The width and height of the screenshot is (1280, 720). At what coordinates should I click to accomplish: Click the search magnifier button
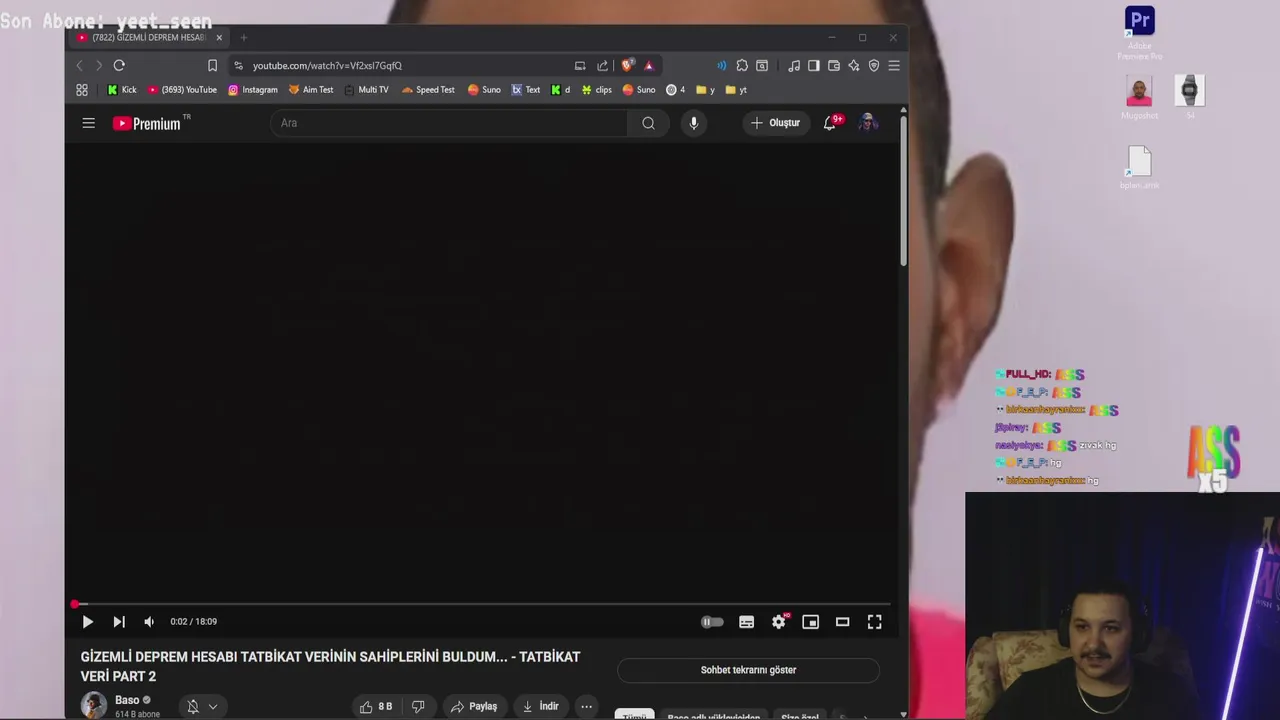648,123
